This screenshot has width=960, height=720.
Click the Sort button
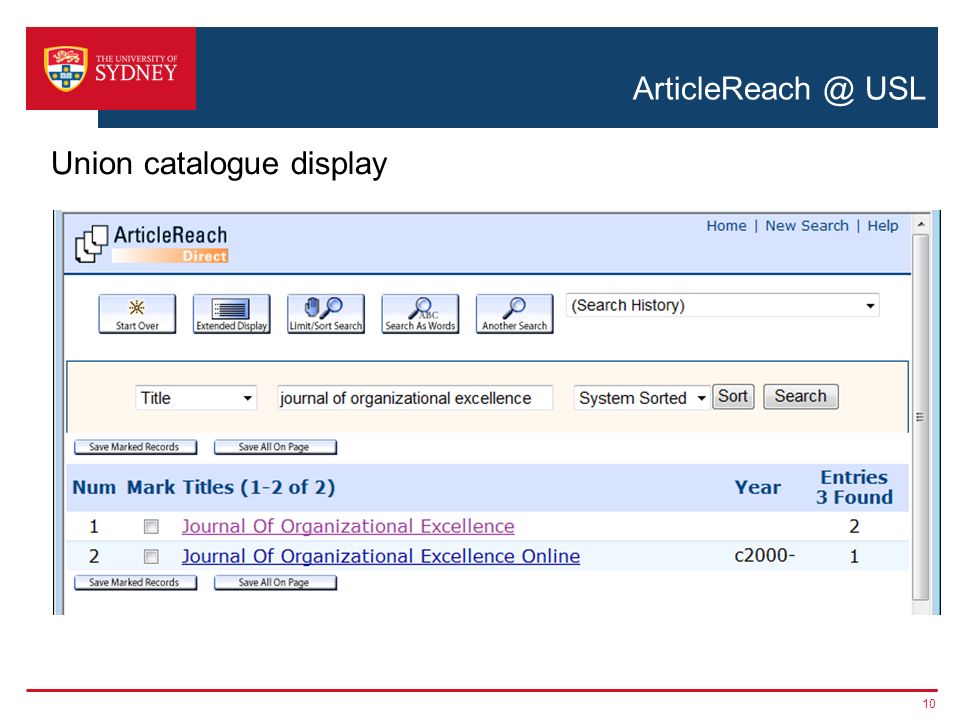pyautogui.click(x=733, y=396)
